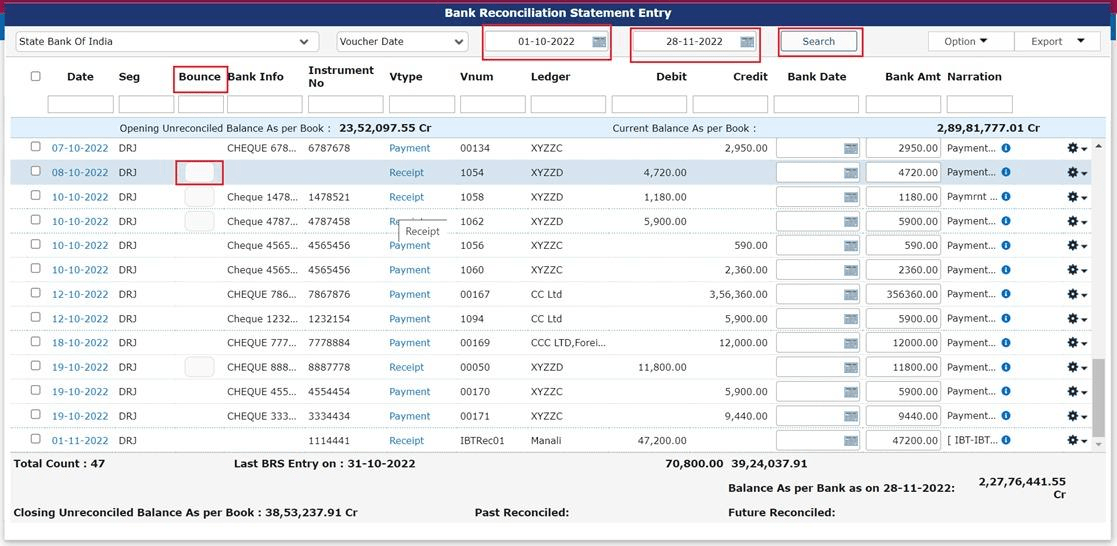This screenshot has height=546, width=1117.
Task: Click narration info icon for Vnum 00171 row
Action: point(1006,416)
